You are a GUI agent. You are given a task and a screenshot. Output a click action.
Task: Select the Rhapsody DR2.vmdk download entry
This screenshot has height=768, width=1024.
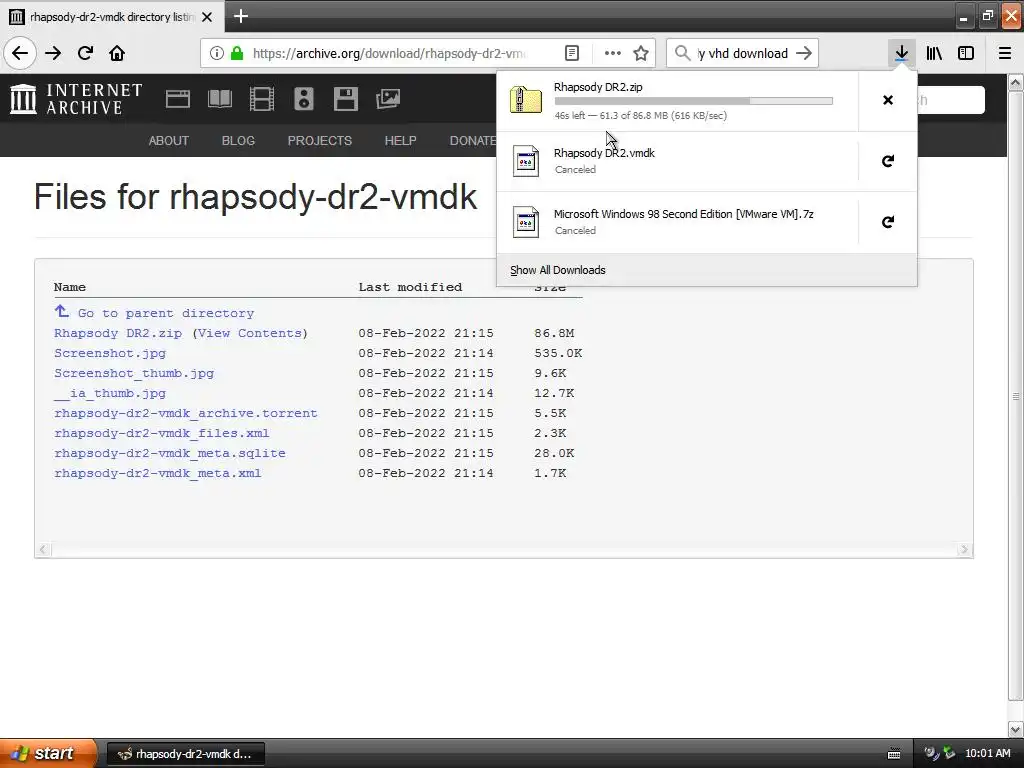tap(677, 161)
